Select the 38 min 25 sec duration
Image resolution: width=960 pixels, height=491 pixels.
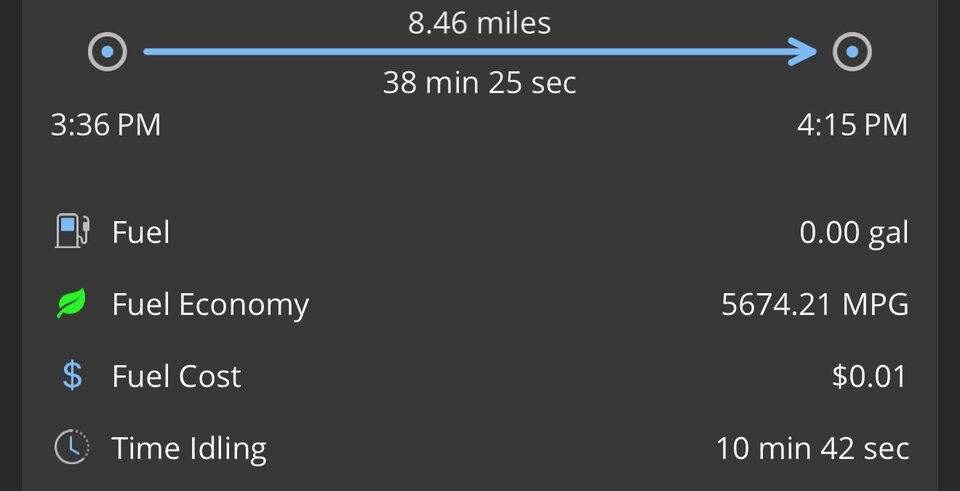tap(479, 82)
